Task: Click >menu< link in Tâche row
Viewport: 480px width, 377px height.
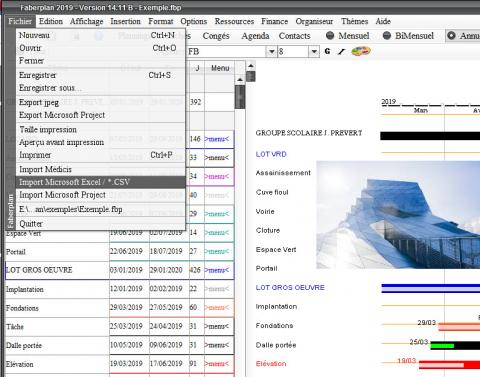Action: tap(217, 326)
